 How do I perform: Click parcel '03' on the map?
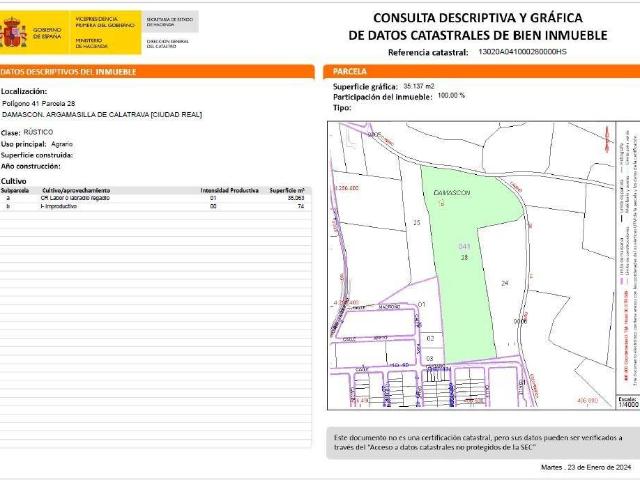tap(429, 358)
